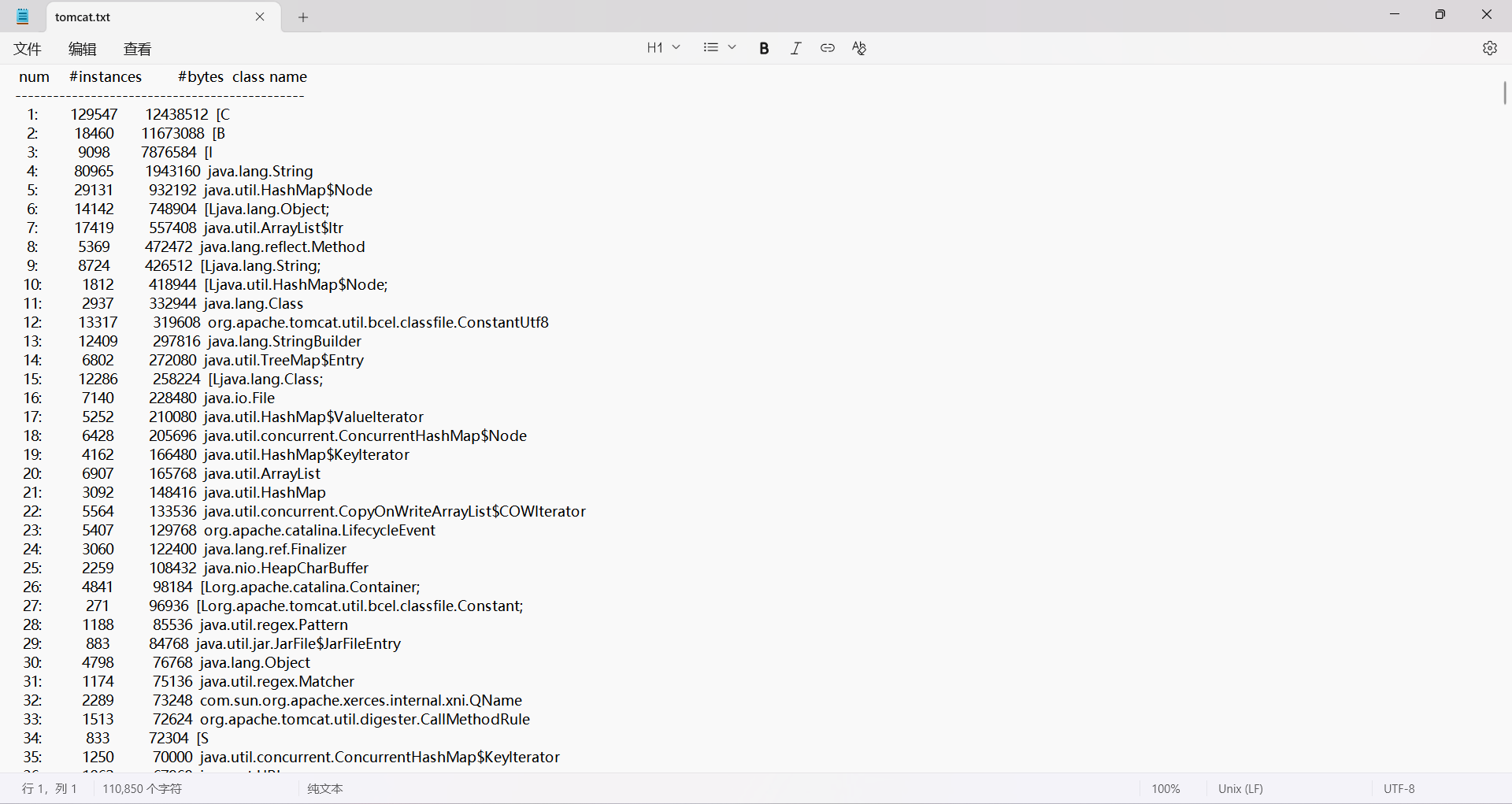Close the Notepad window

(1487, 14)
